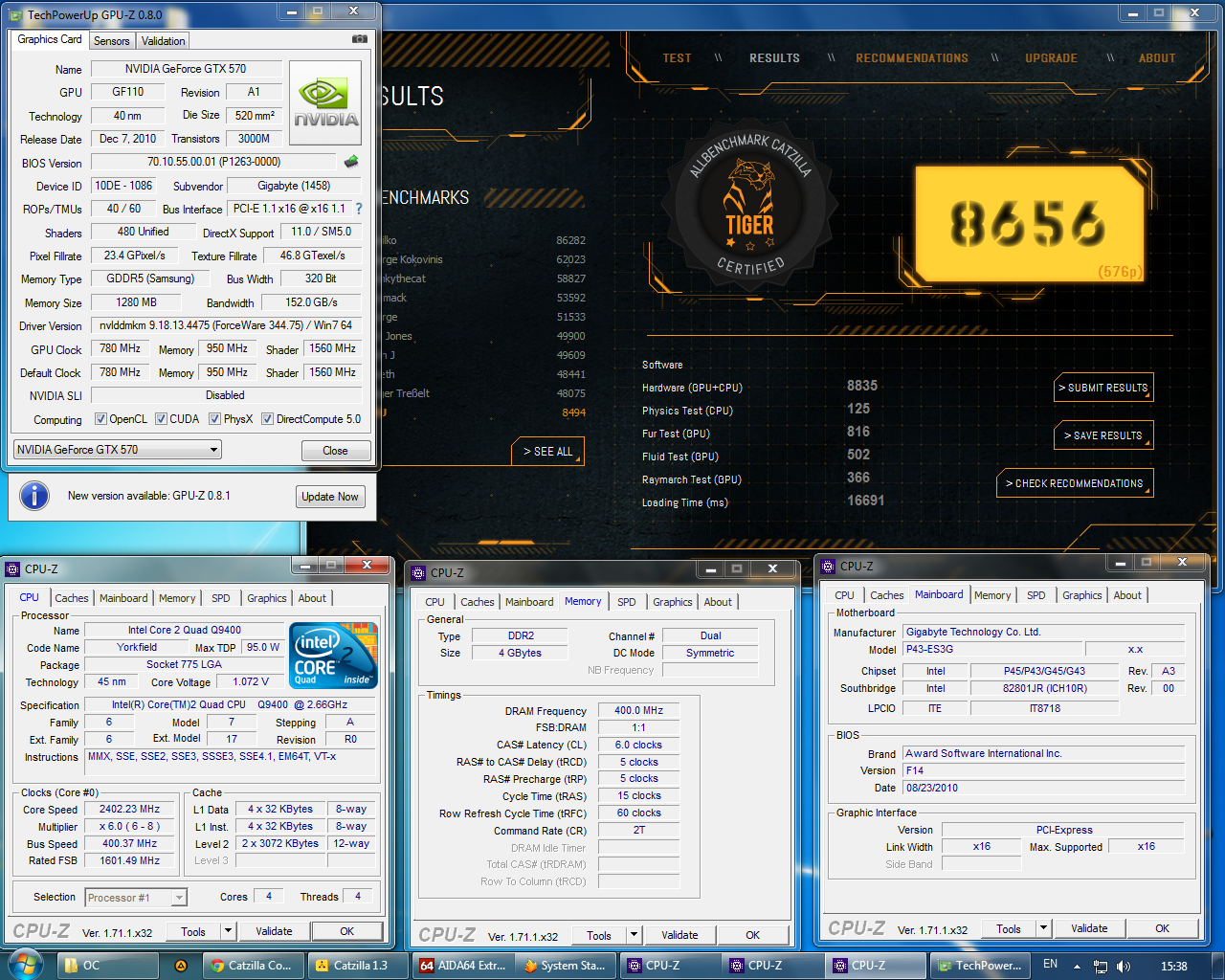Click the Manufacturer field Gigabyte Technology
Image resolution: width=1225 pixels, height=980 pixels.
1044,632
